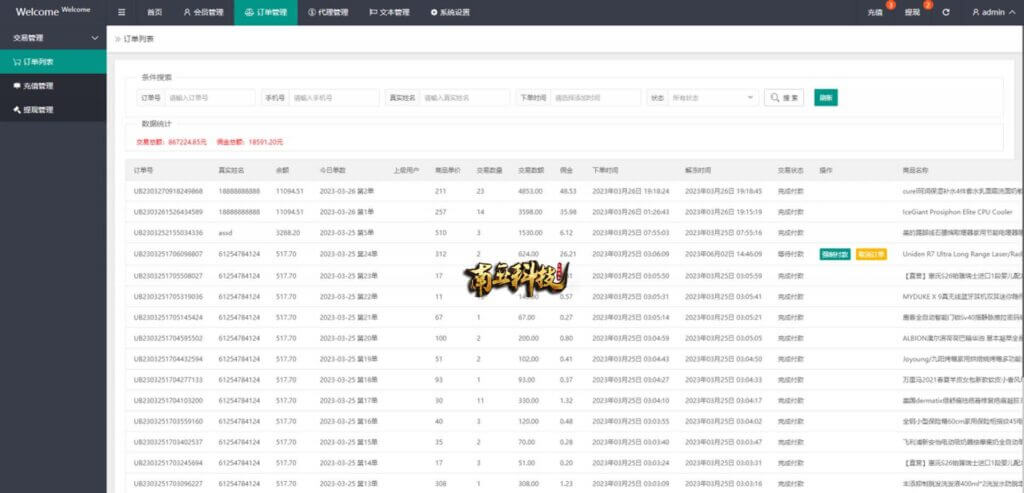Image resolution: width=1024 pixels, height=493 pixels.
Task: Click order number UB2303251703559160
Action: click(168, 422)
